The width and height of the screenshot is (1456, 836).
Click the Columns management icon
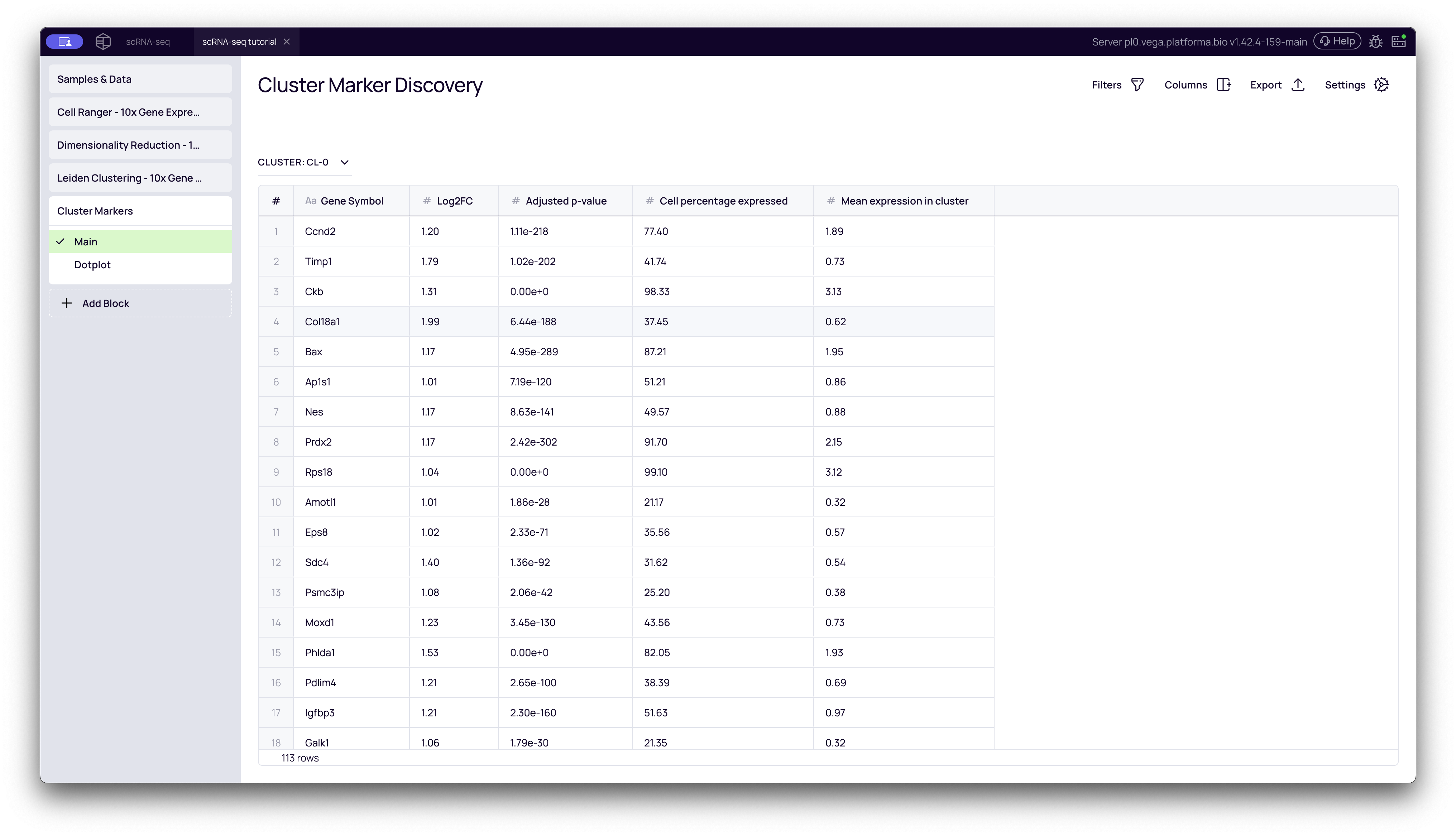coord(1224,85)
